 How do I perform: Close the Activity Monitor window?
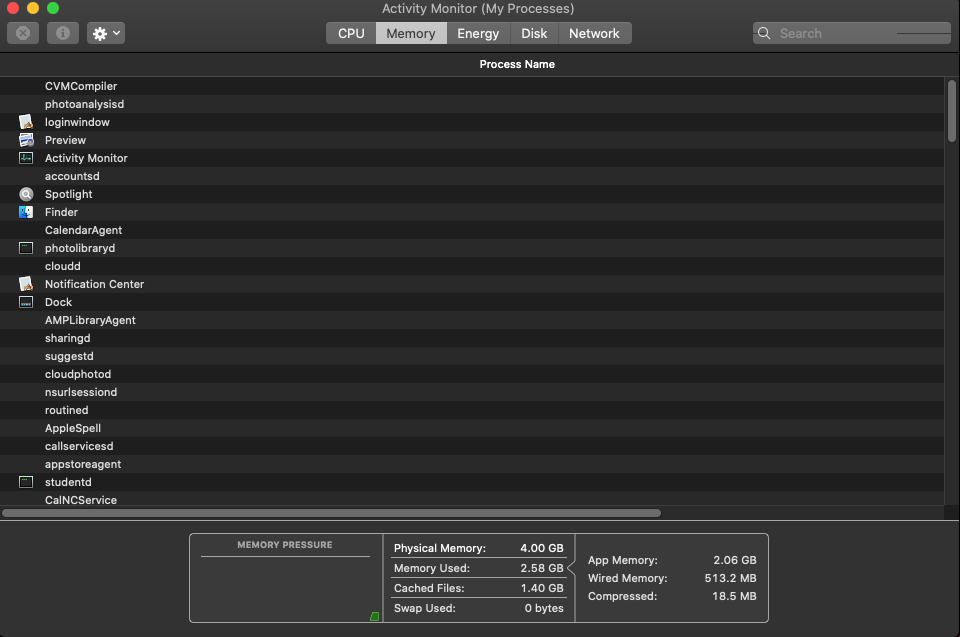13,8
